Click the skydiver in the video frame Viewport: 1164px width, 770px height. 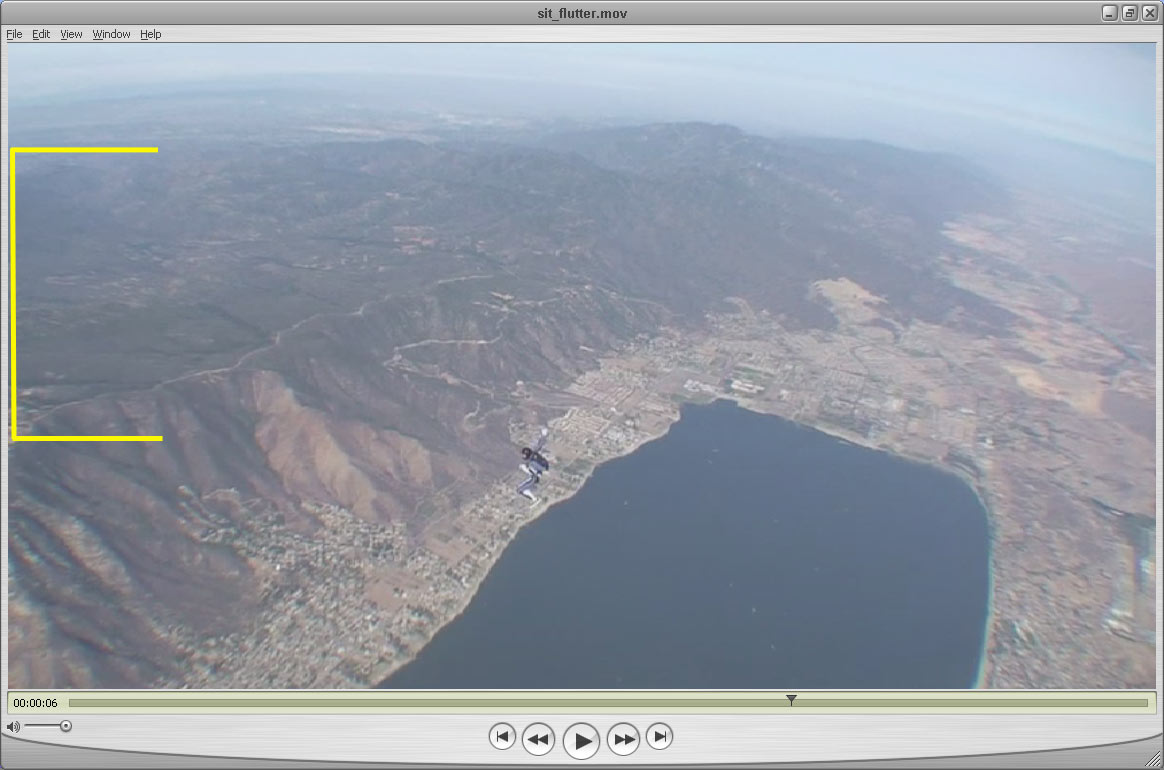534,466
